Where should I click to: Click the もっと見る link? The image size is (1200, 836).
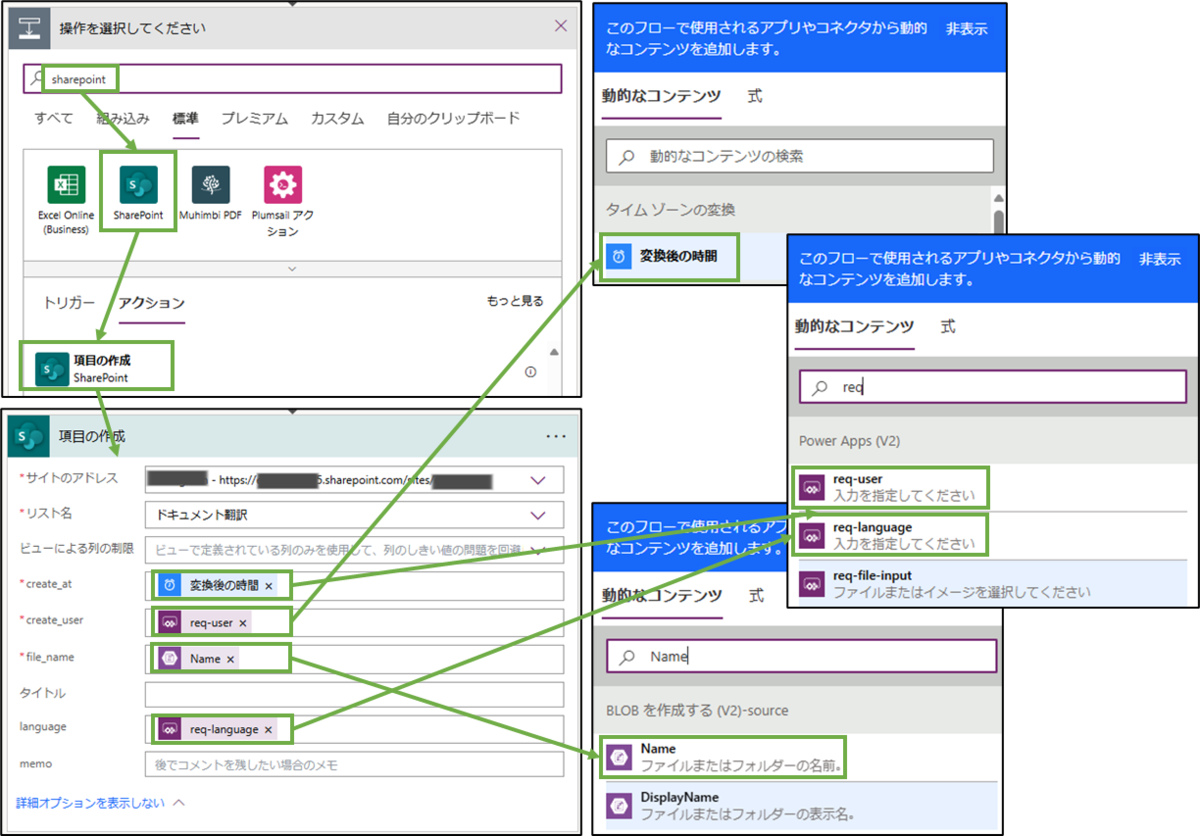[515, 301]
